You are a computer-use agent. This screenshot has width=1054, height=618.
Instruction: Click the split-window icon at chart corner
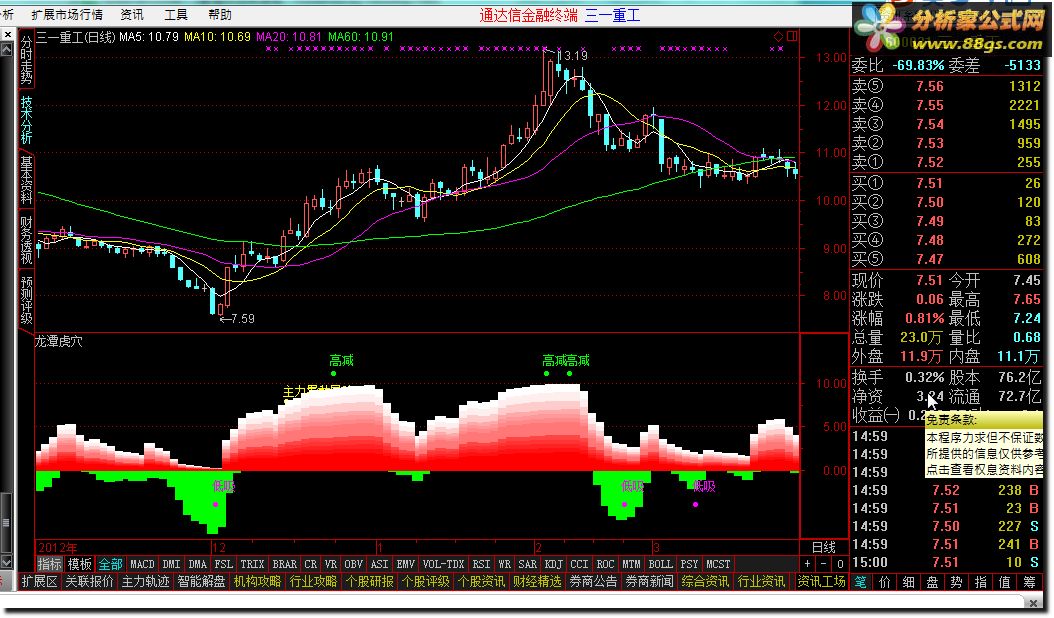793,36
